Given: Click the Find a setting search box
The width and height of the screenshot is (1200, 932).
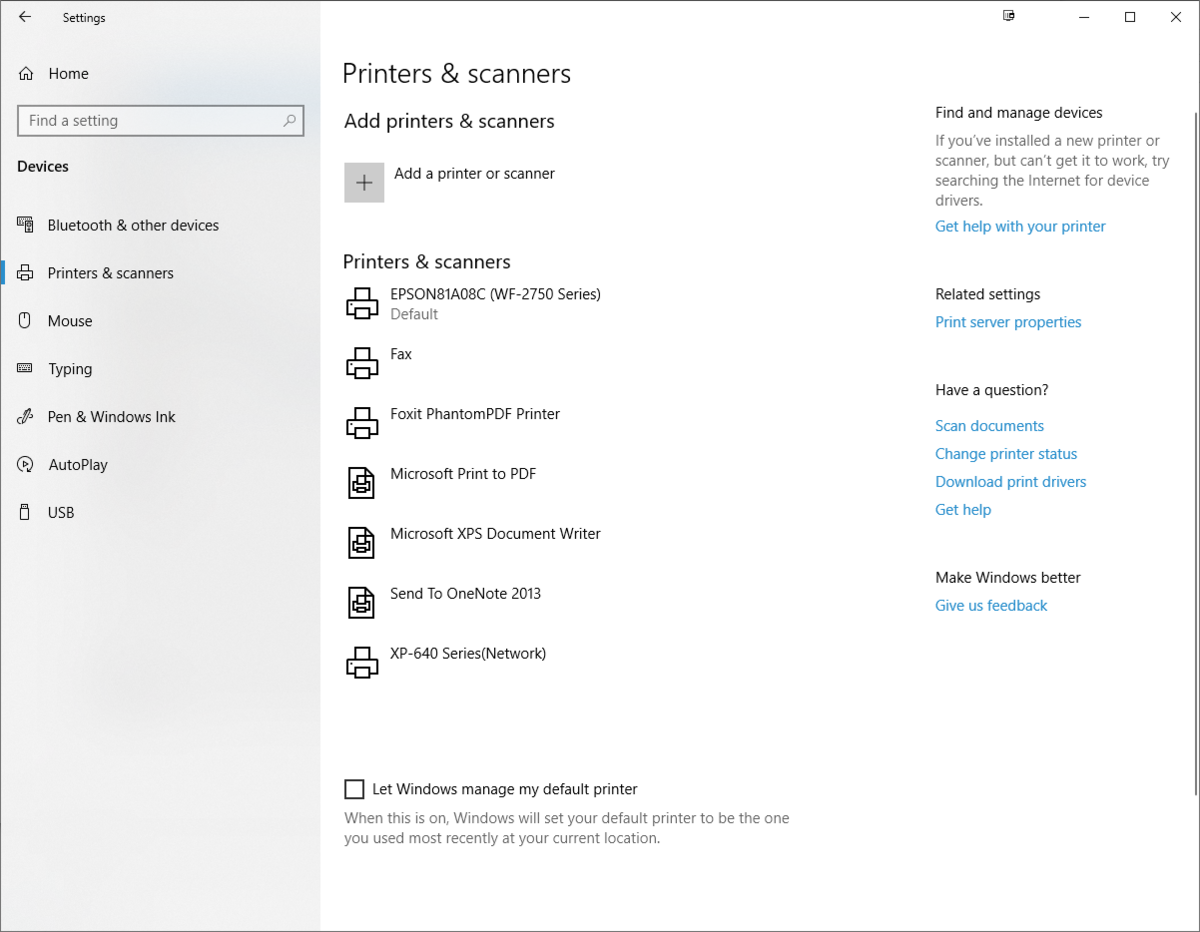Looking at the screenshot, I should click(150, 121).
